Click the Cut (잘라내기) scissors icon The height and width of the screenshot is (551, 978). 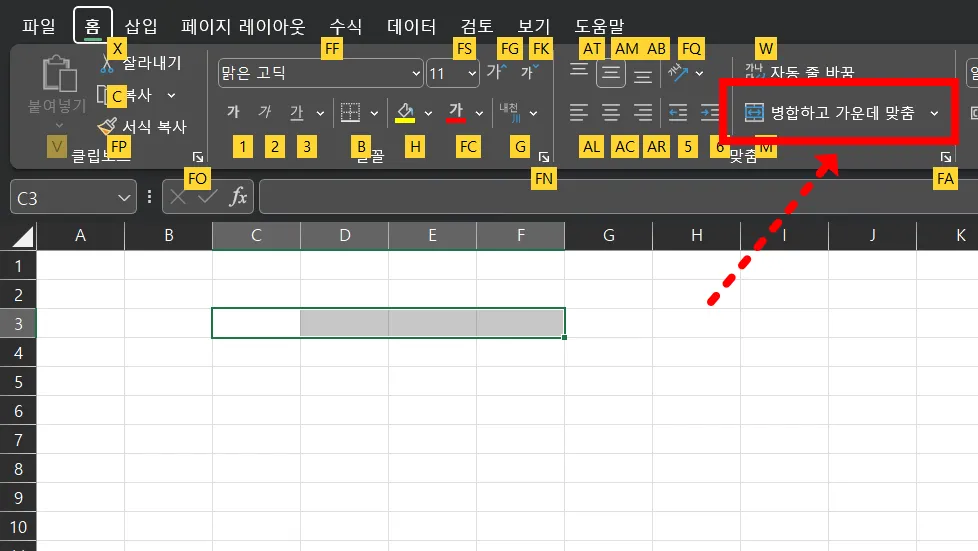[x=107, y=63]
